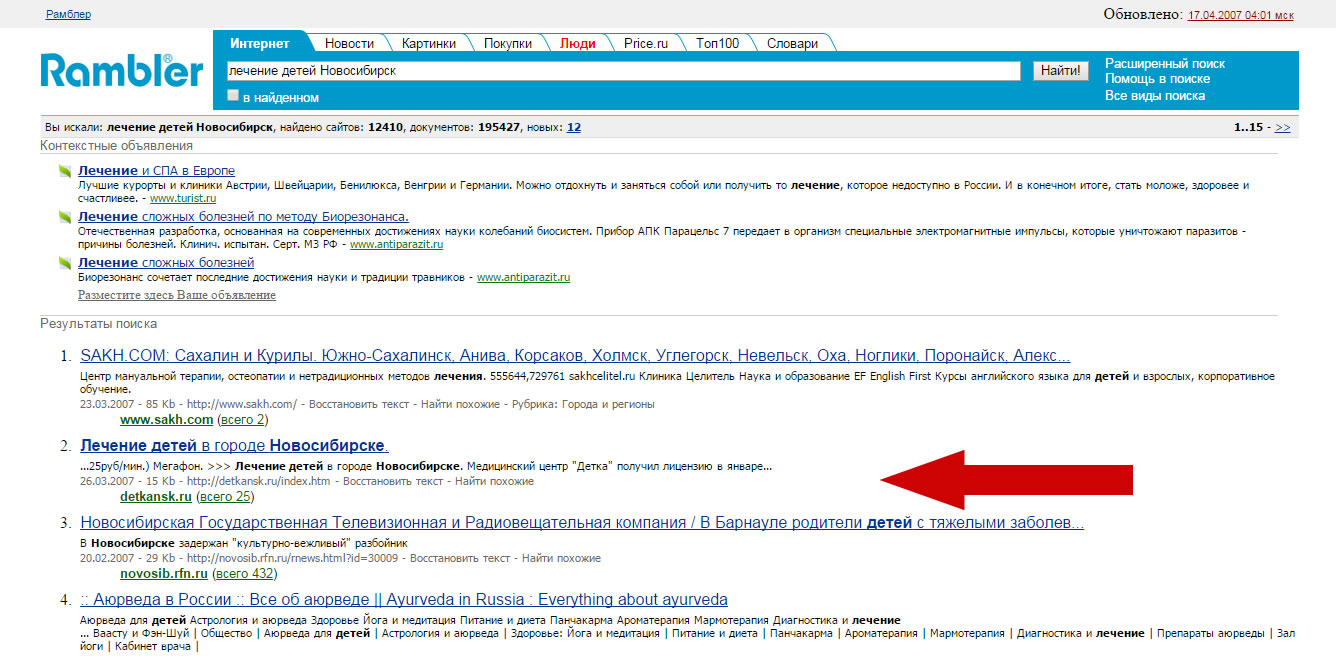Viewport: 1336px width, 656px height.
Task: Switch to the Картинки tab
Action: pyautogui.click(x=429, y=43)
